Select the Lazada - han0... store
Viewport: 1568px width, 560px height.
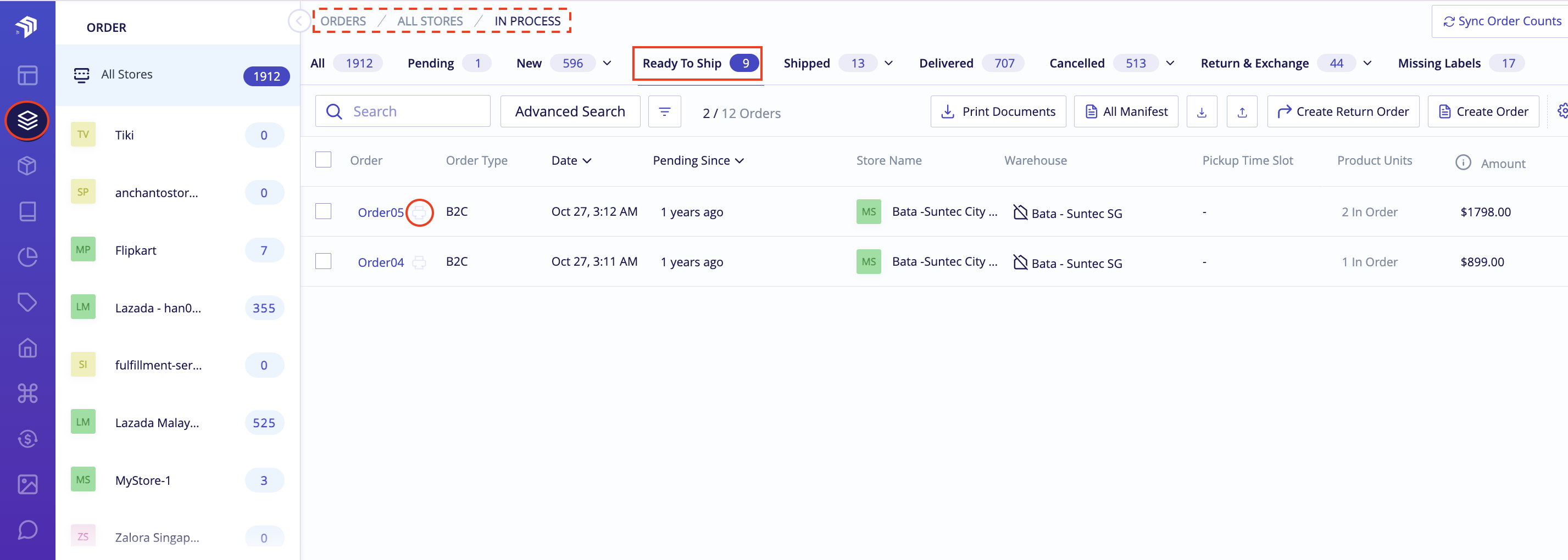tap(178, 307)
